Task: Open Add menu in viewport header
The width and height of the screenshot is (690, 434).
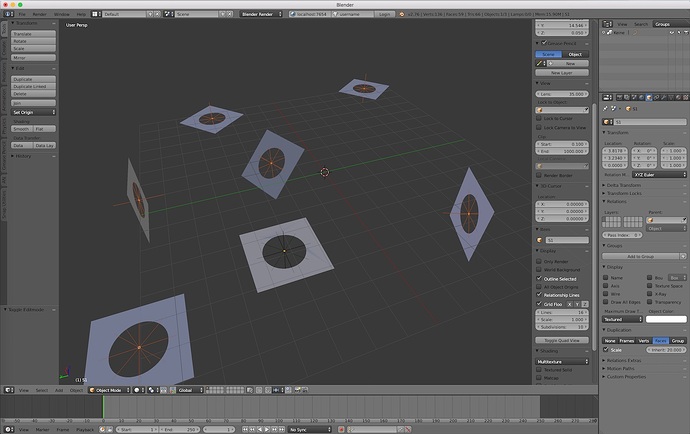Action: (59, 390)
